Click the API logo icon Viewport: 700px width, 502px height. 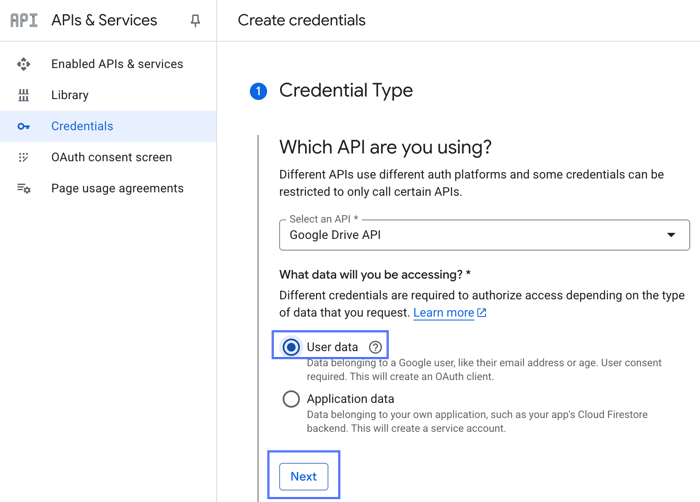(24, 20)
